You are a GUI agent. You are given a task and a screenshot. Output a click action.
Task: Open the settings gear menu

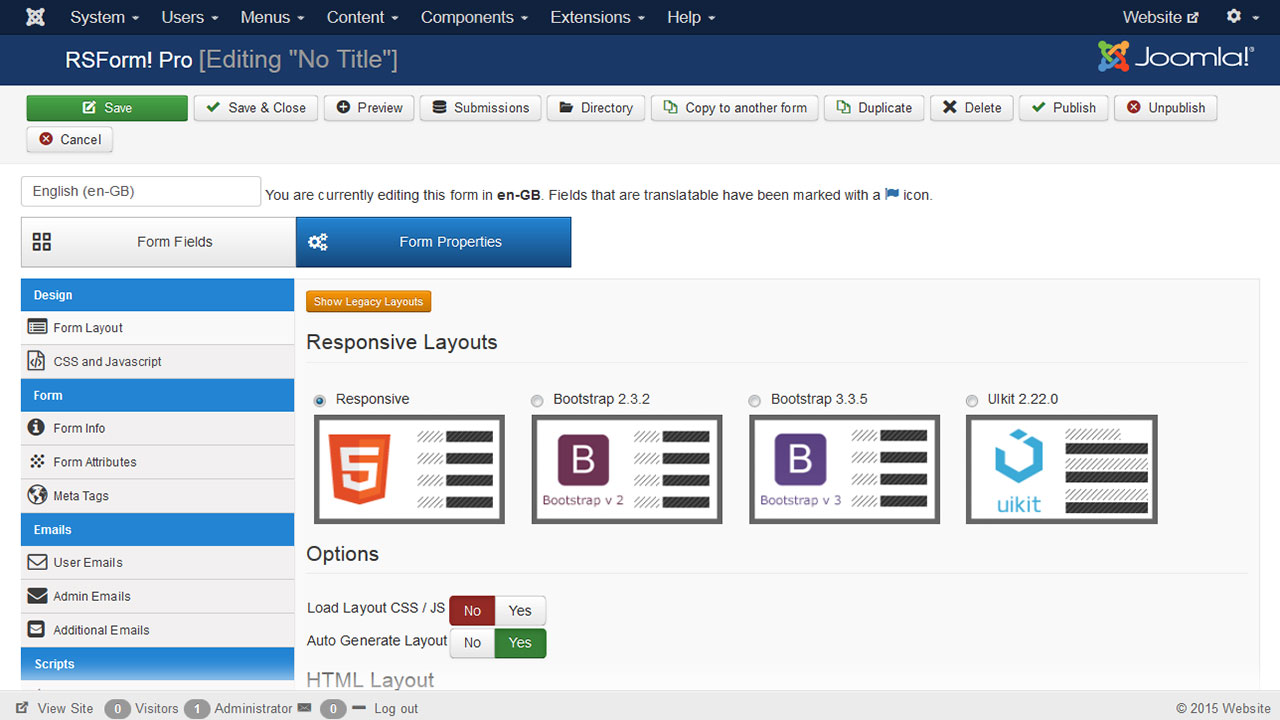1240,17
